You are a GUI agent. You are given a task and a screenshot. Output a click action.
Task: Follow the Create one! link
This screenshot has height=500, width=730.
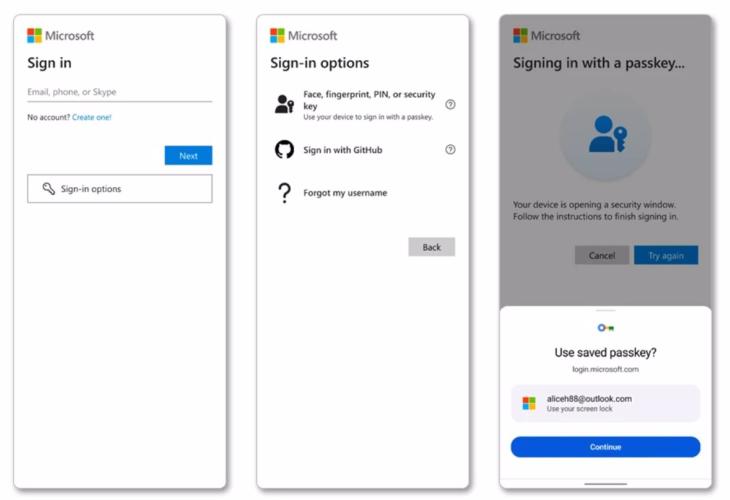[x=92, y=117]
